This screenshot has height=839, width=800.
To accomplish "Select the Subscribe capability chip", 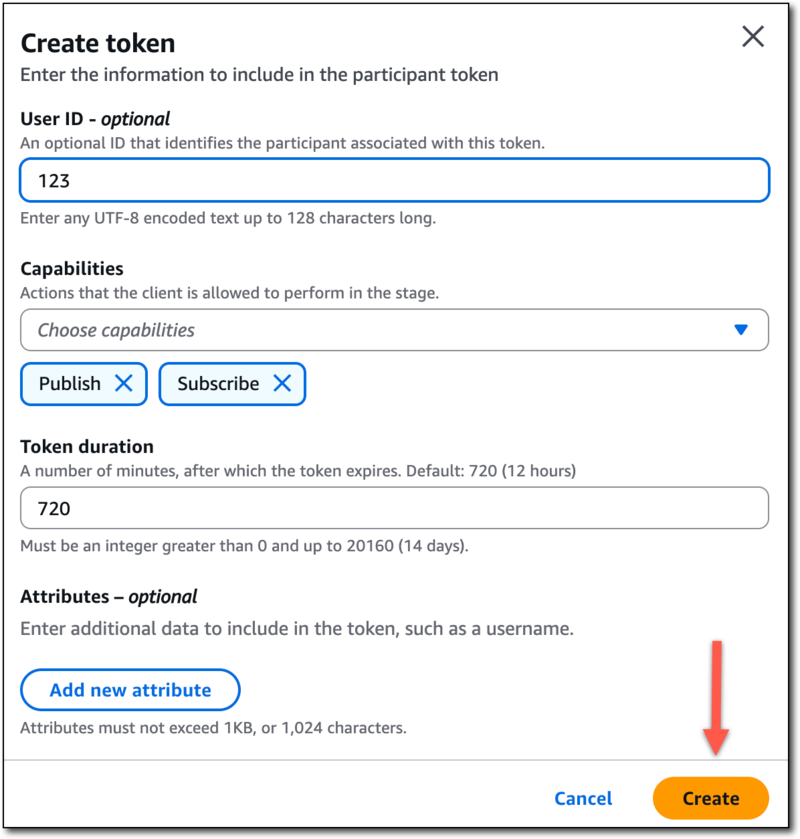I will click(x=217, y=383).
